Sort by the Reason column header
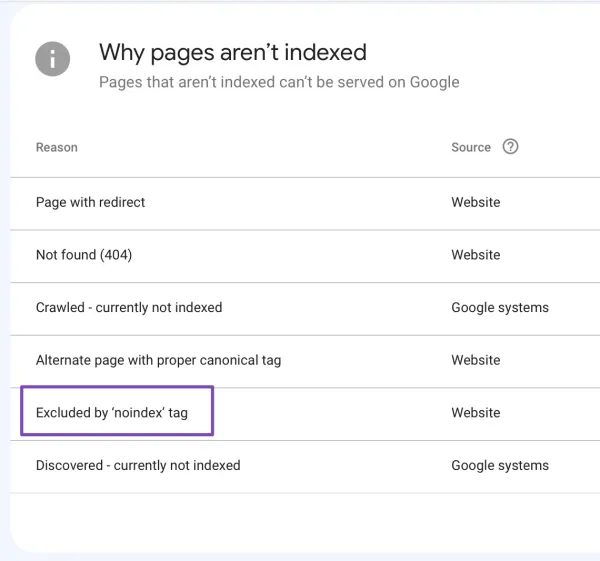The width and height of the screenshot is (600, 561). point(56,147)
